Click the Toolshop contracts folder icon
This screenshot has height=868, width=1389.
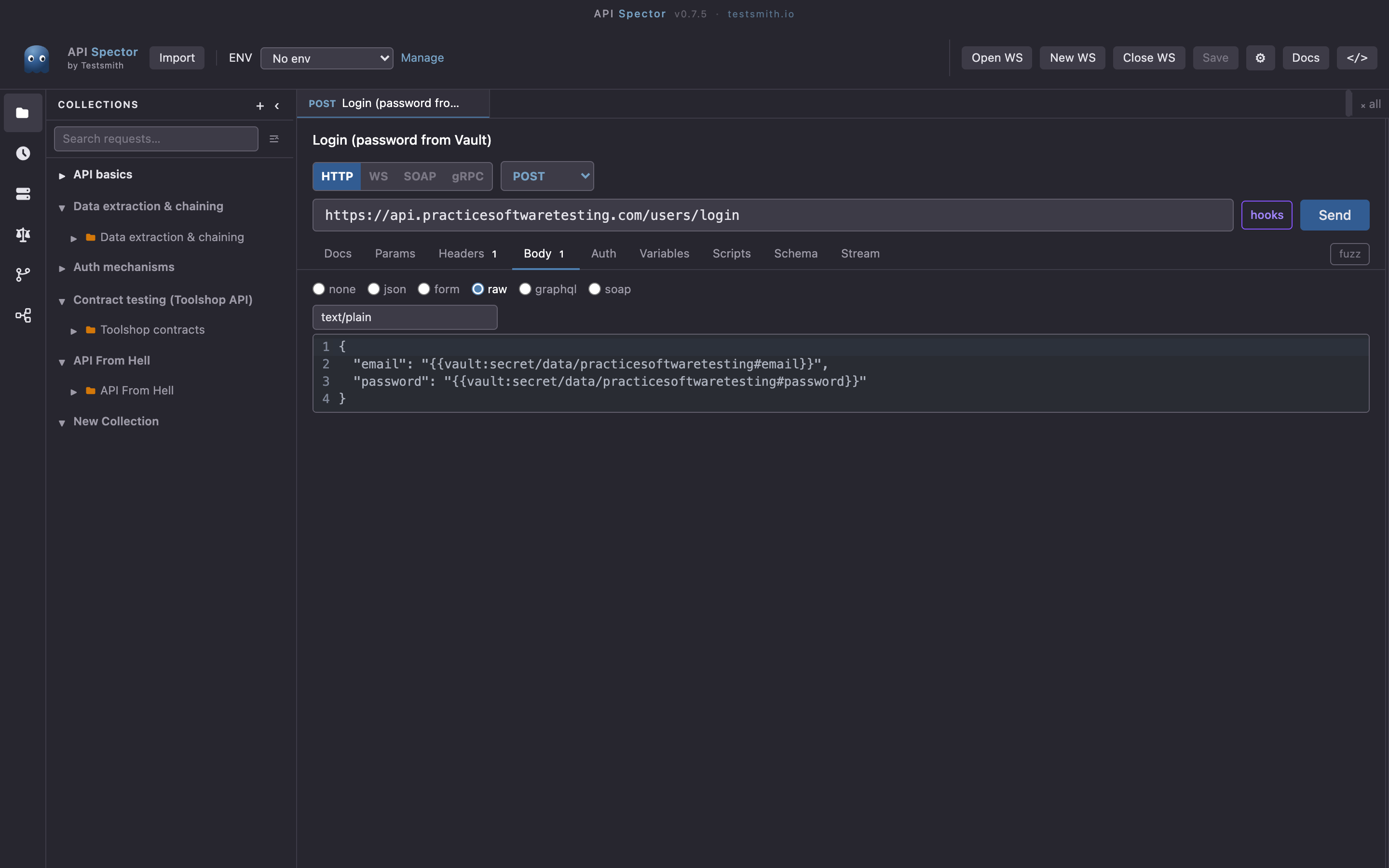tap(91, 329)
